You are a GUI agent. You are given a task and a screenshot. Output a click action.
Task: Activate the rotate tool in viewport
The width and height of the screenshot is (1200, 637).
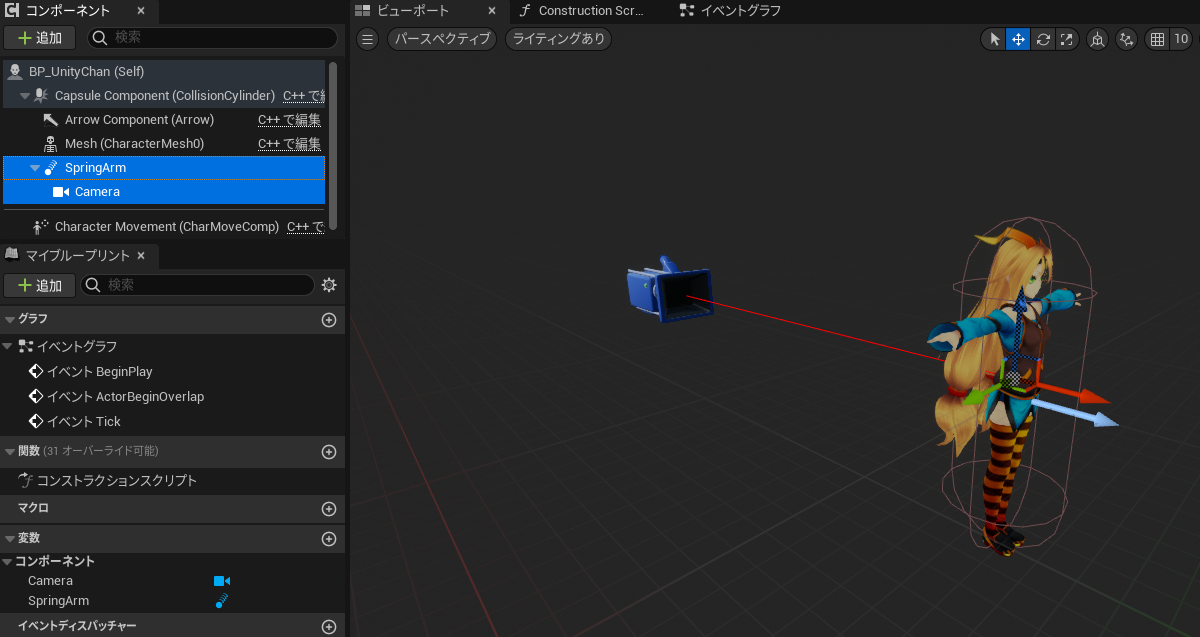tap(1043, 39)
